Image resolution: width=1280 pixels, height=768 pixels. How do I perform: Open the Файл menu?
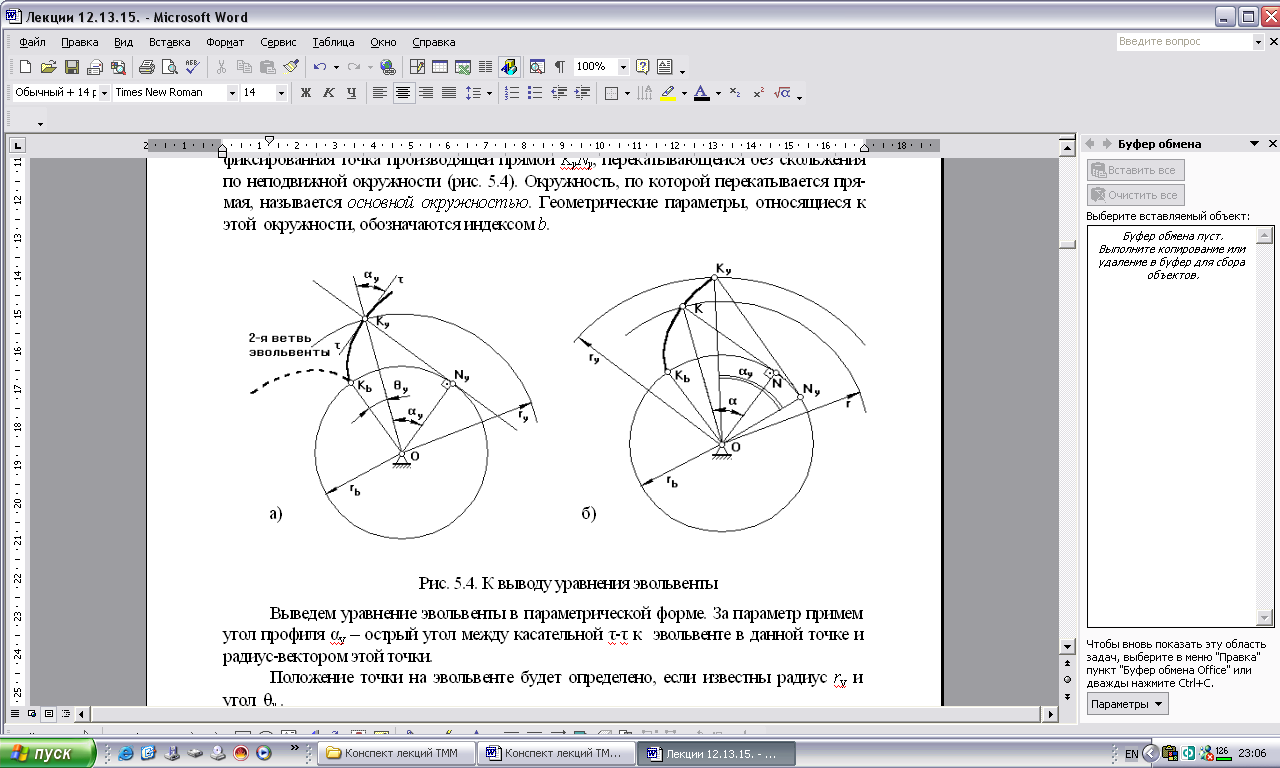[x=32, y=42]
